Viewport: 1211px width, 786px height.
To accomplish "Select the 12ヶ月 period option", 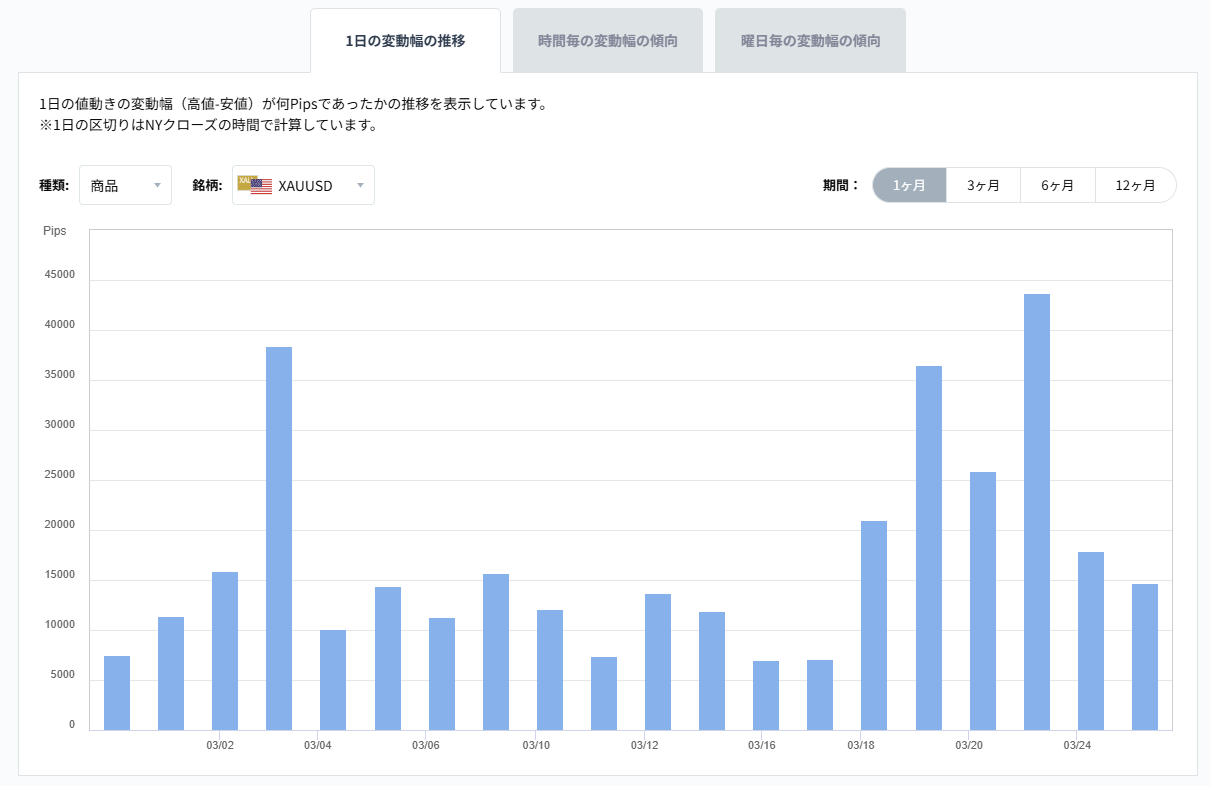I will (1136, 184).
